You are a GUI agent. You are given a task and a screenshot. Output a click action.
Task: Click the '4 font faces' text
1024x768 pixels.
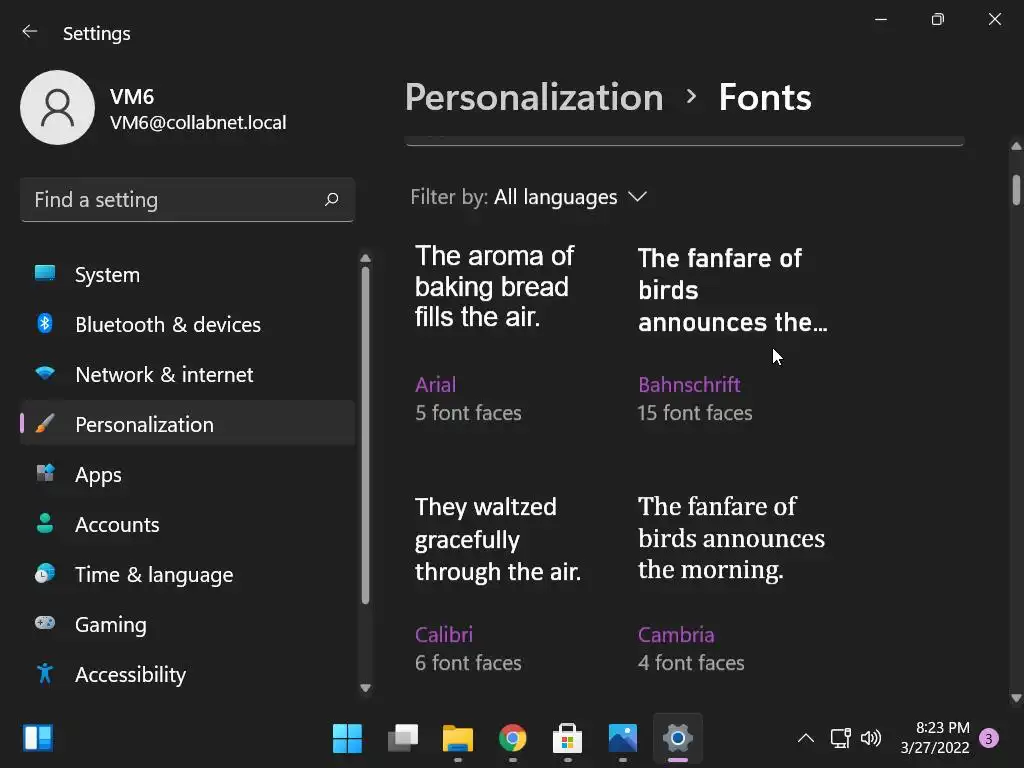point(691,663)
